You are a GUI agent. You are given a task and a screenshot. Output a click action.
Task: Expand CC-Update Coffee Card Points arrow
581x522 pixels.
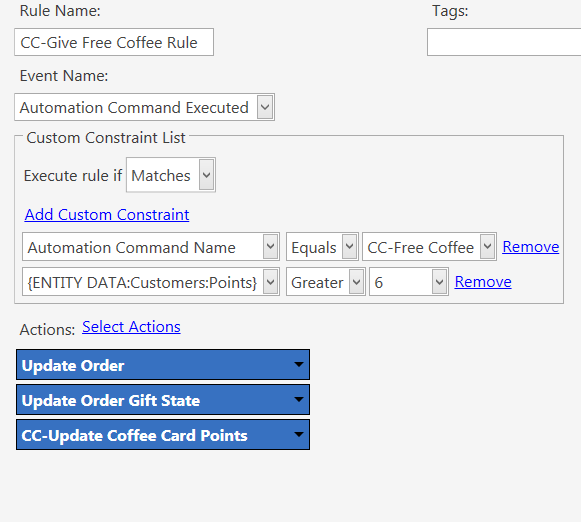coord(299,435)
